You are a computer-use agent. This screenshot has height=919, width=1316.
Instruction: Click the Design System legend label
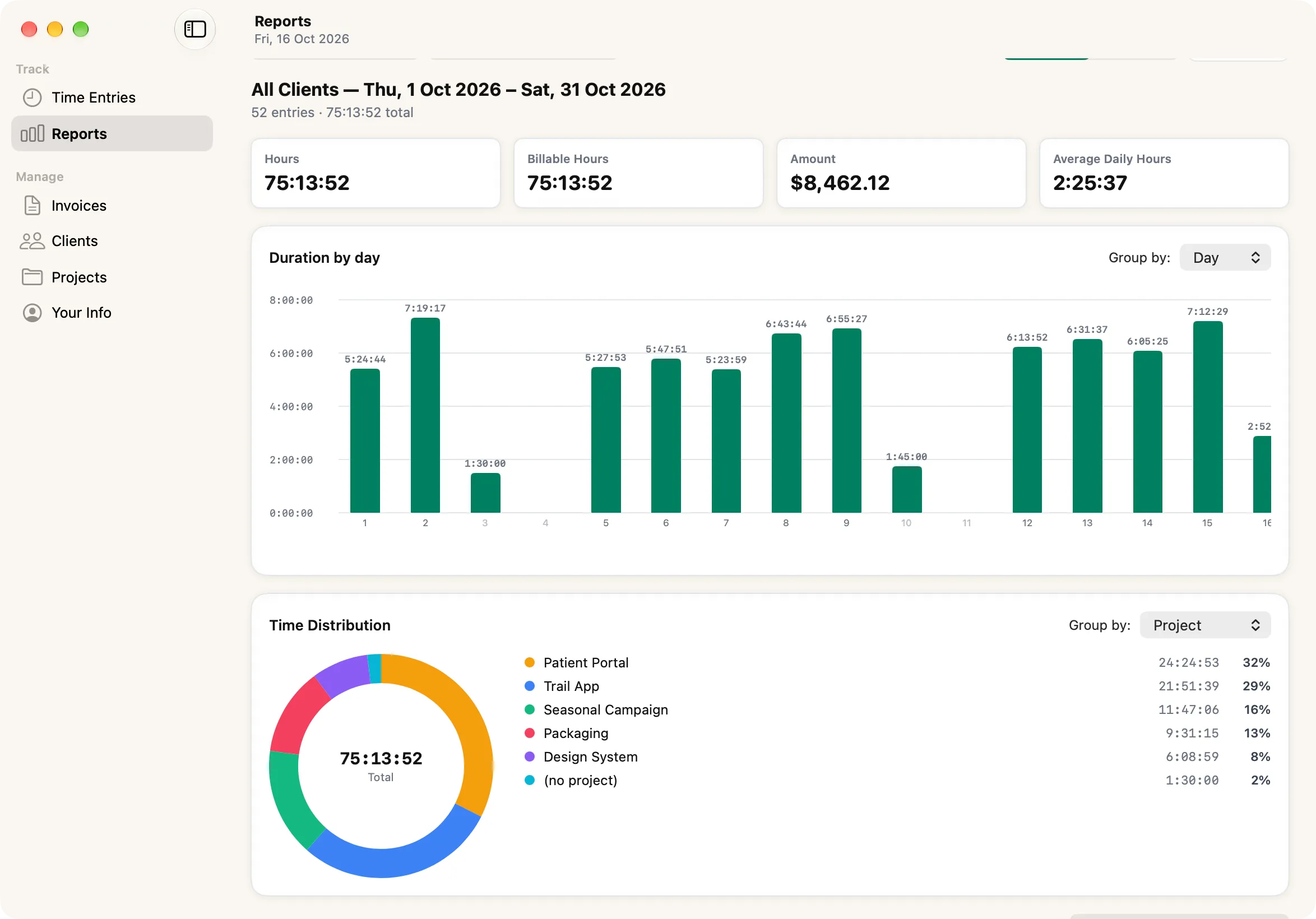[590, 757]
